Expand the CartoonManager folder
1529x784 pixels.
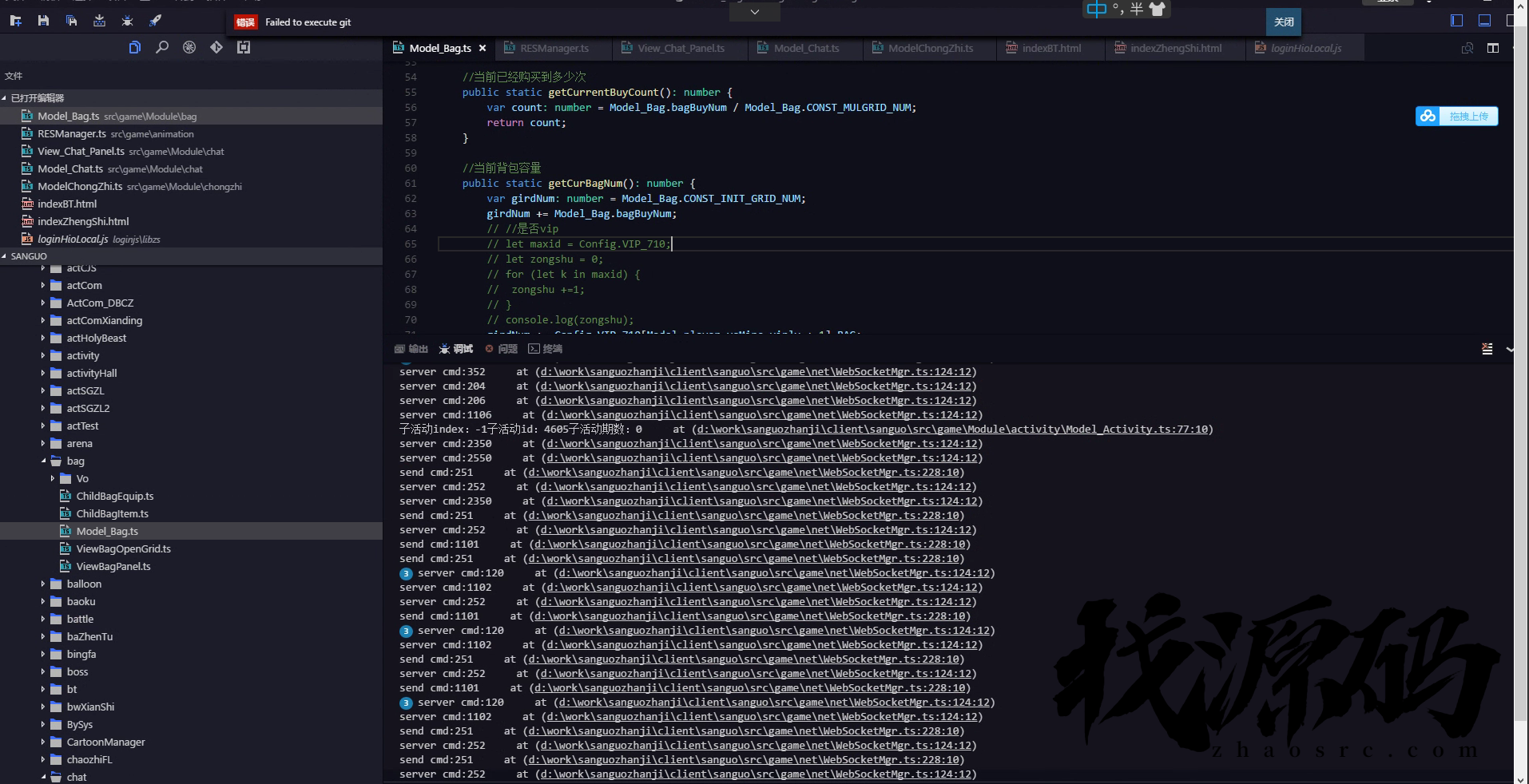(43, 742)
